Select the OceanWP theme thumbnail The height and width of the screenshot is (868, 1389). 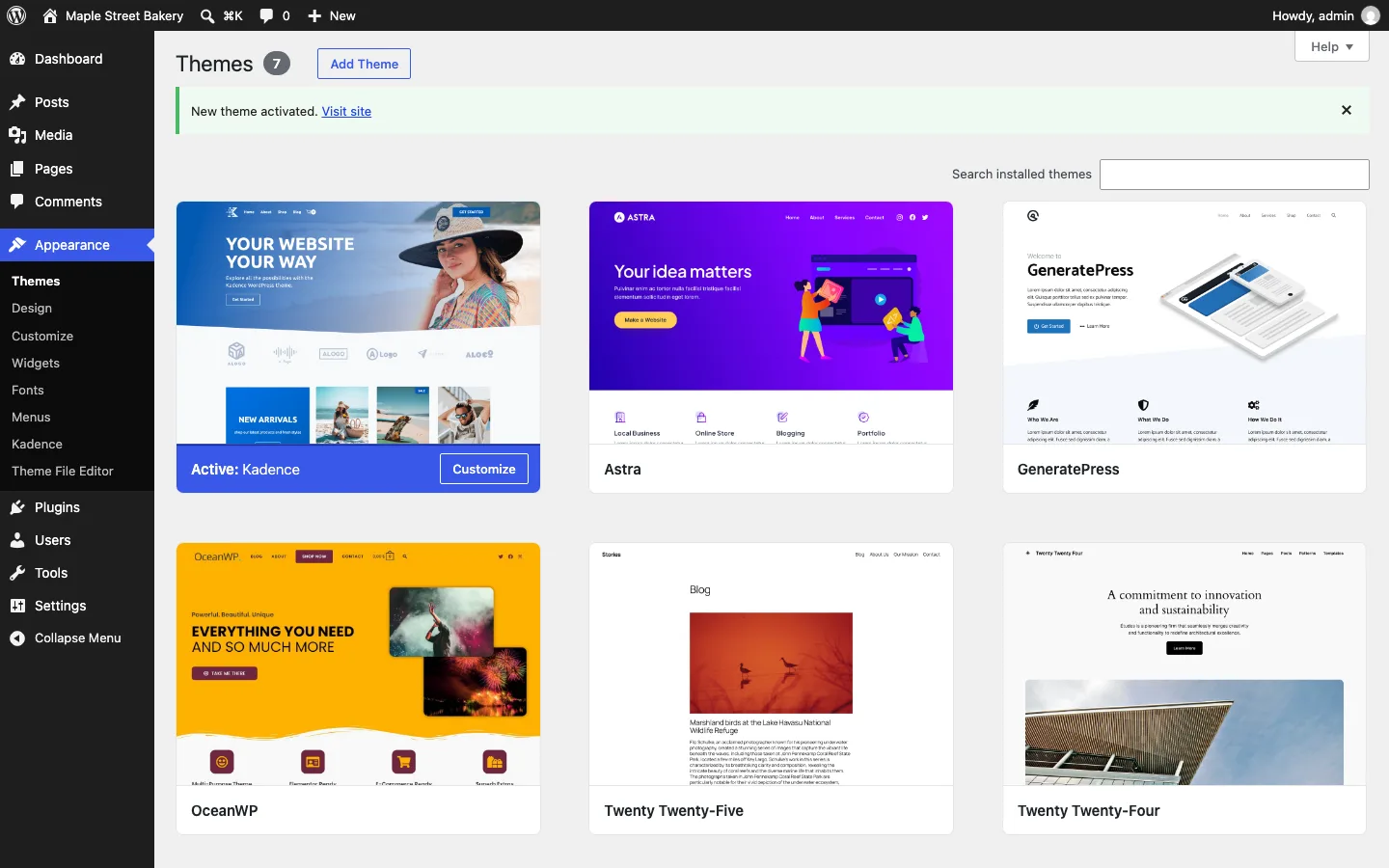(x=358, y=665)
